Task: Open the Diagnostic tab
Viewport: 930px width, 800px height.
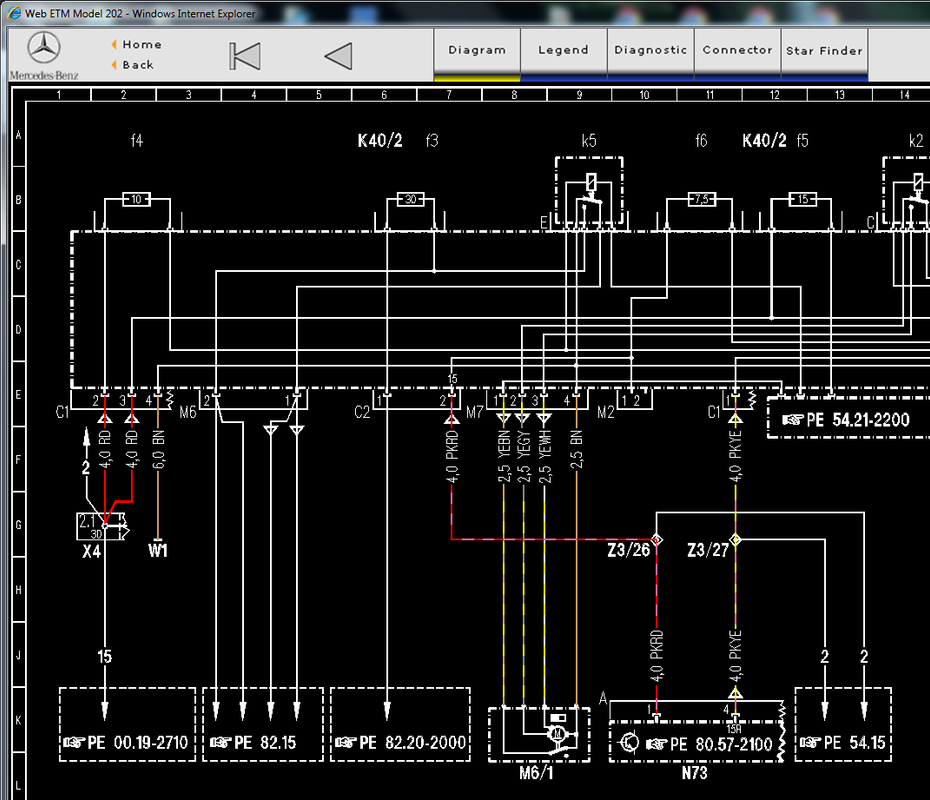Action: [x=651, y=51]
